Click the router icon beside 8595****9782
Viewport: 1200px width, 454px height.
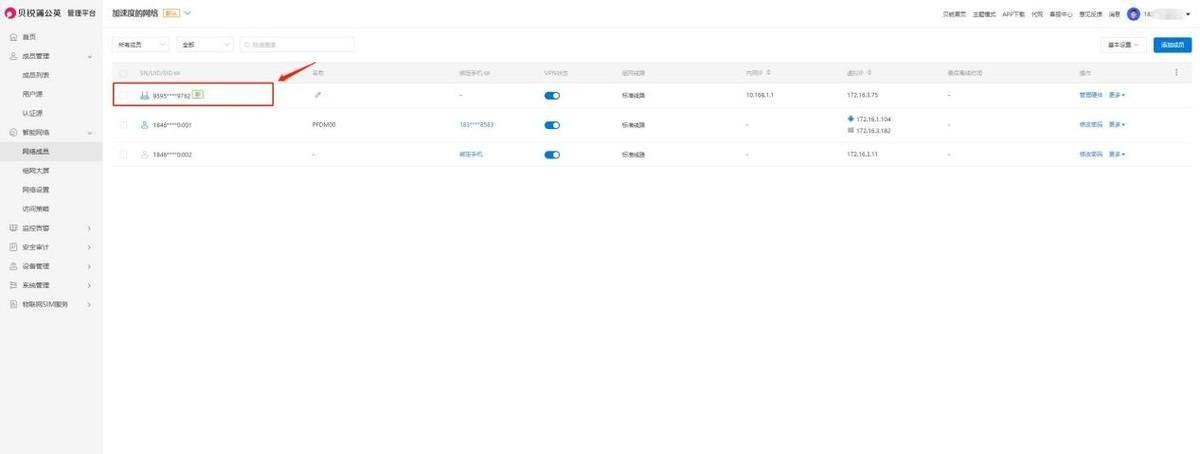pyautogui.click(x=145, y=95)
